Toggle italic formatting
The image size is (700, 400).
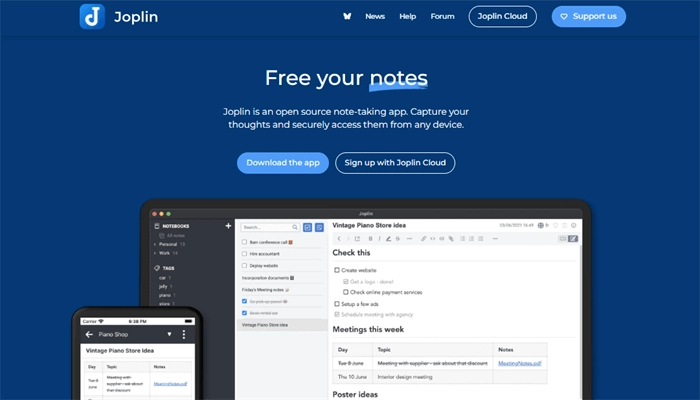[x=379, y=239]
